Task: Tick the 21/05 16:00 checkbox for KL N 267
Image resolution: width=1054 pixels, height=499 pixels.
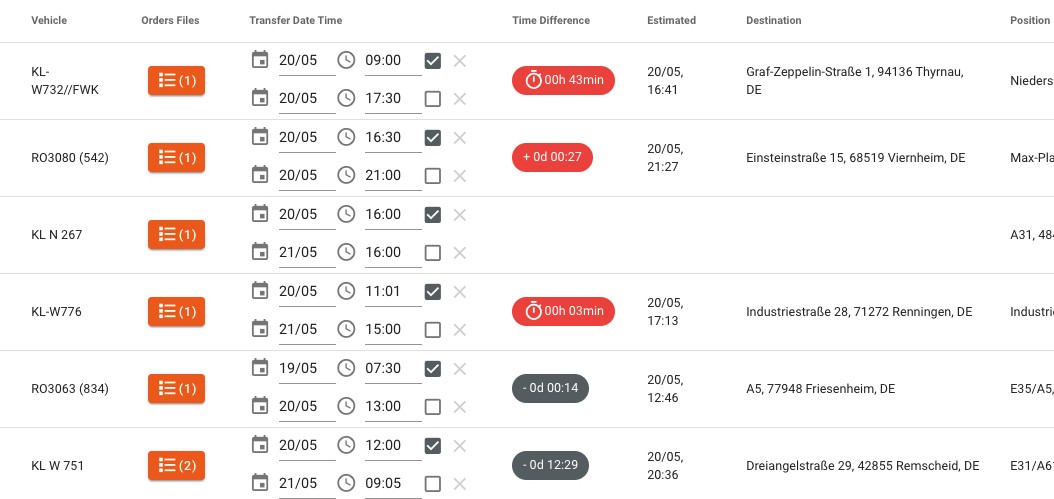Action: [x=433, y=253]
